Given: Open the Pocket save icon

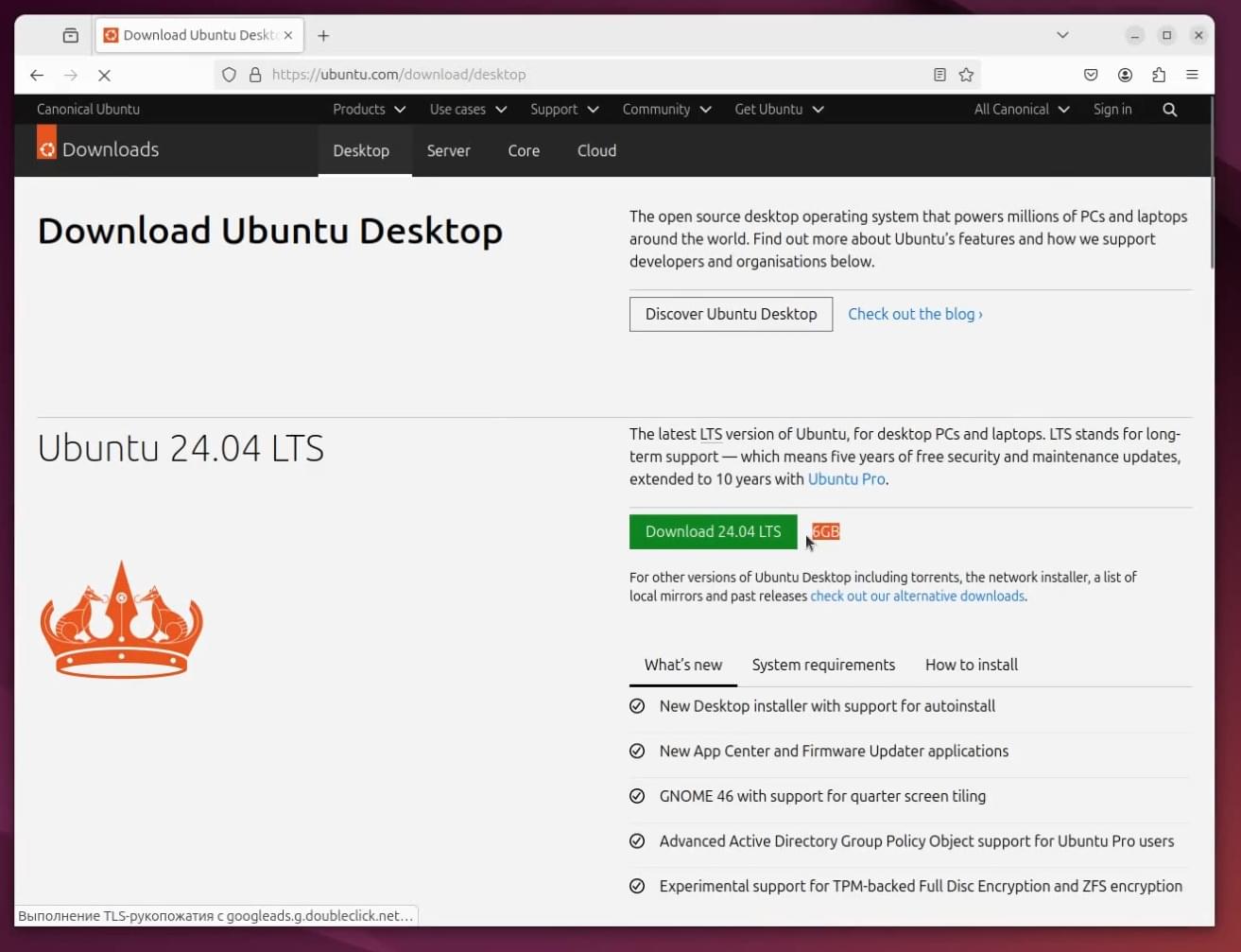Looking at the screenshot, I should pos(1091,75).
